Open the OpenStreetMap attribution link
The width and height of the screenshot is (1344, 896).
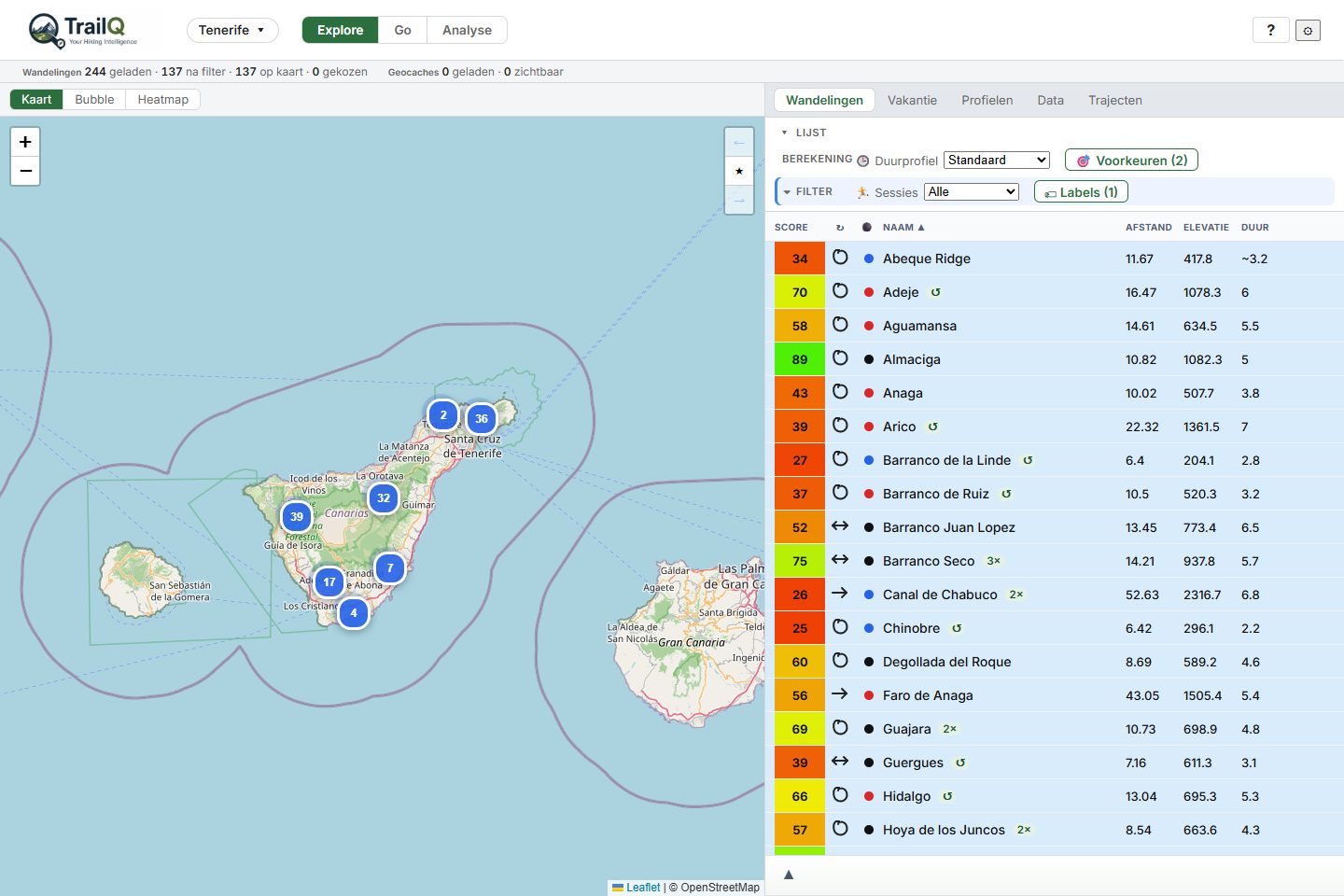[720, 888]
